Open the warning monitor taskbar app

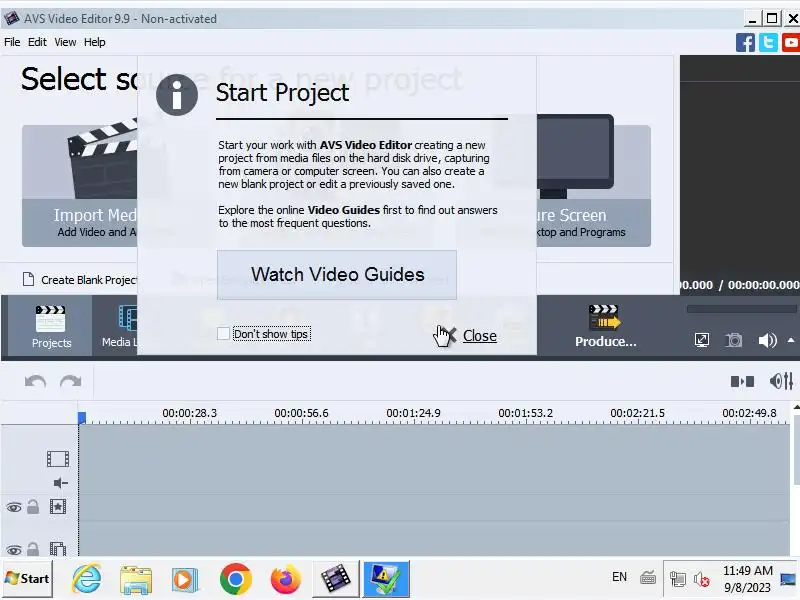click(x=386, y=579)
